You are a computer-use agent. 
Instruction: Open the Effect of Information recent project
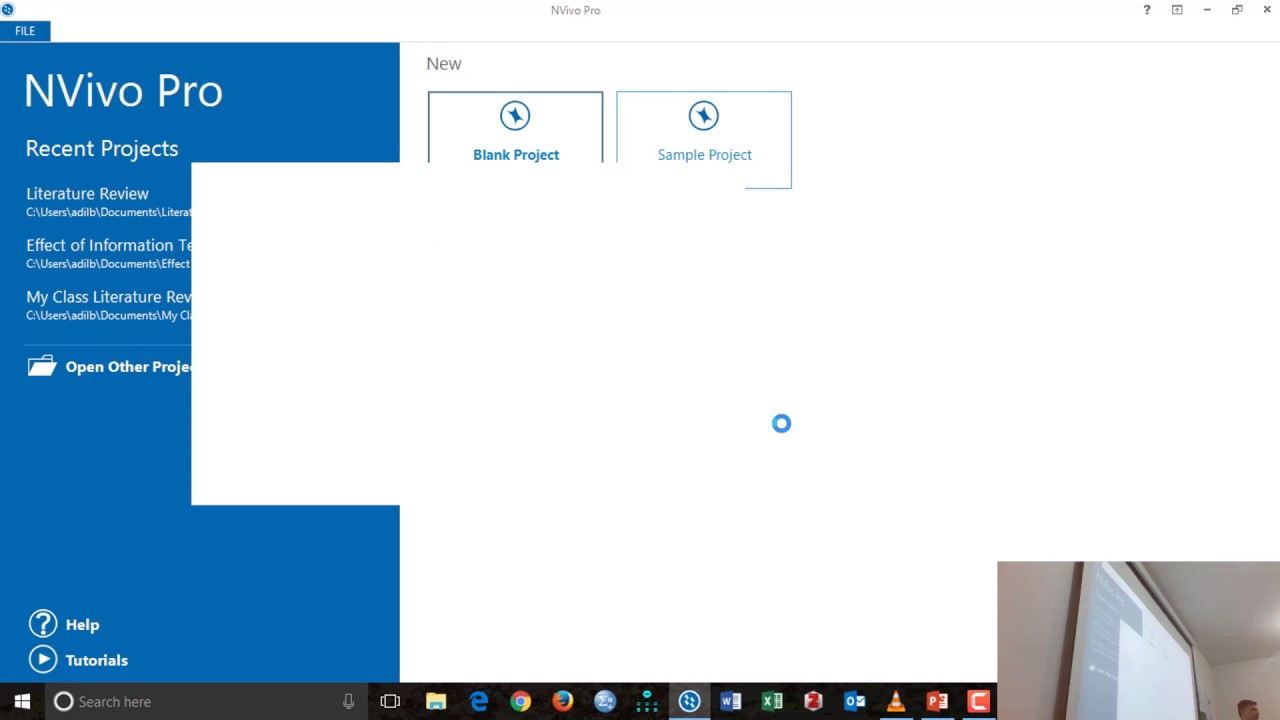[x=108, y=253]
